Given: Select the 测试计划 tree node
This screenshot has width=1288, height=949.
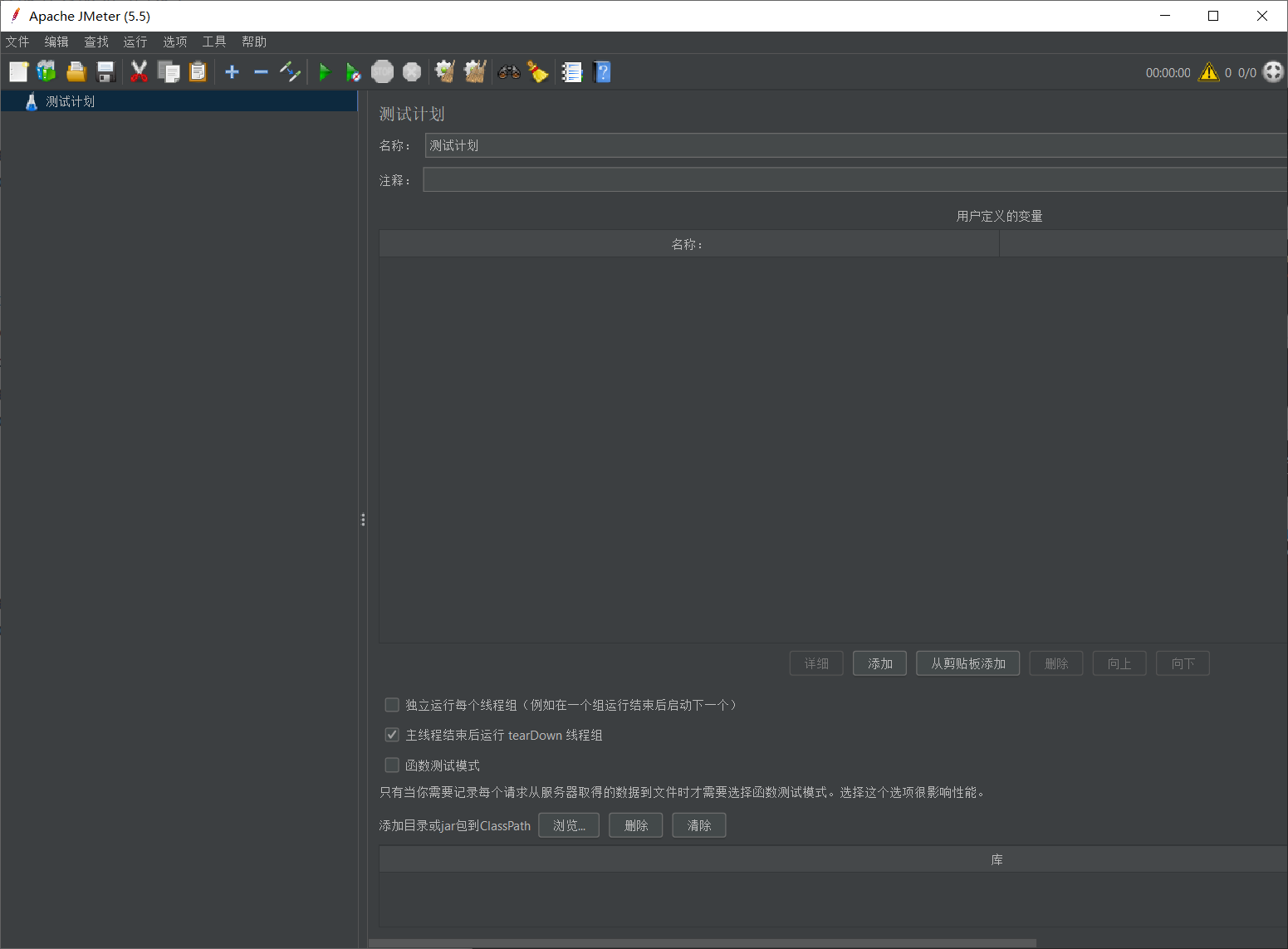Looking at the screenshot, I should pos(179,101).
